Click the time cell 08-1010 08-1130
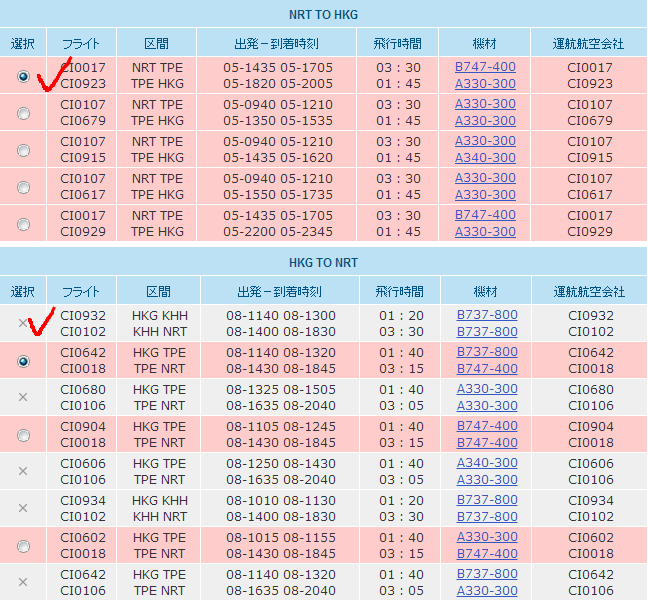The height and width of the screenshot is (600, 648). click(281, 500)
